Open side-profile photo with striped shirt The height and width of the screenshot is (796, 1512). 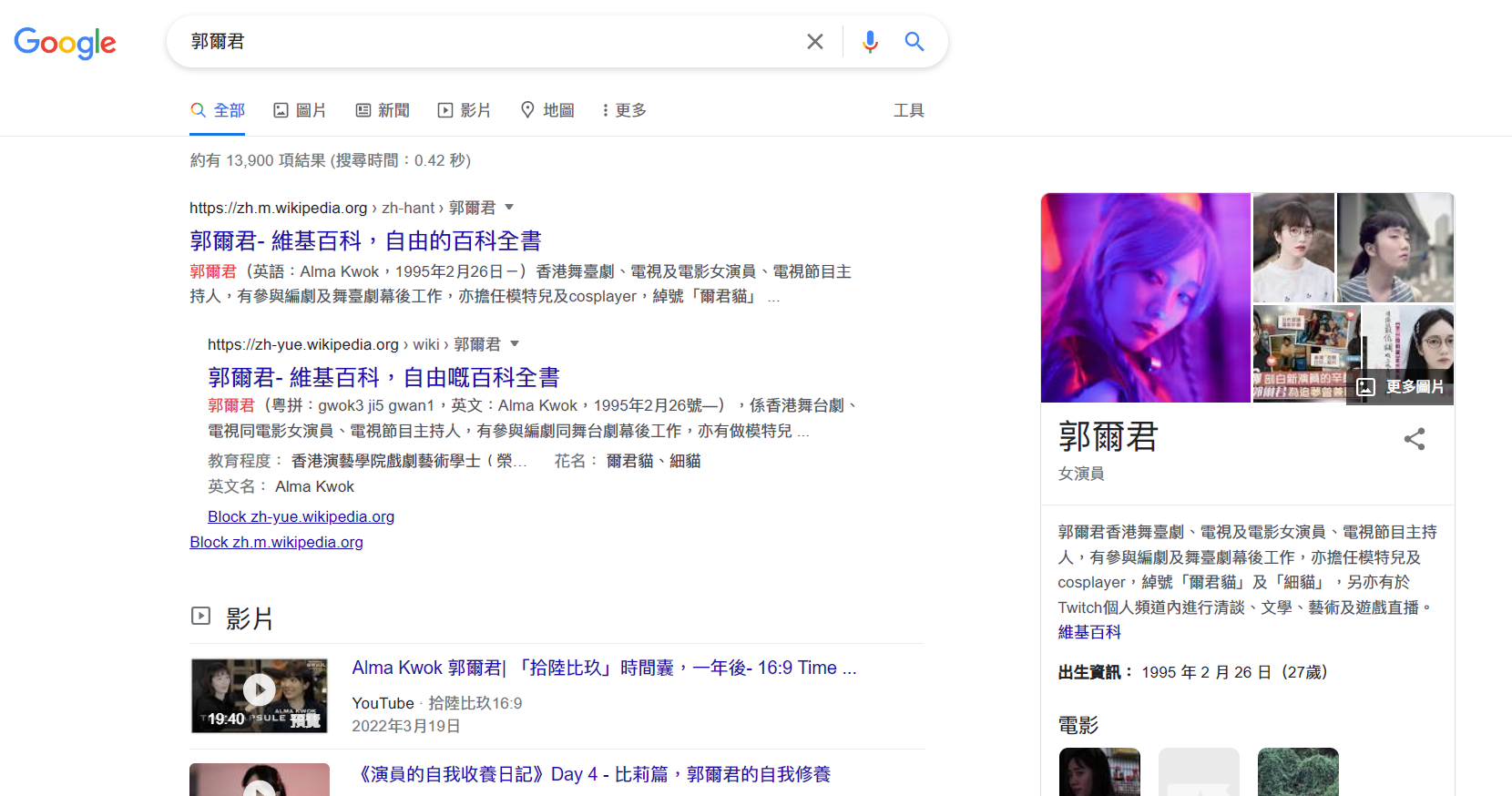[1395, 248]
